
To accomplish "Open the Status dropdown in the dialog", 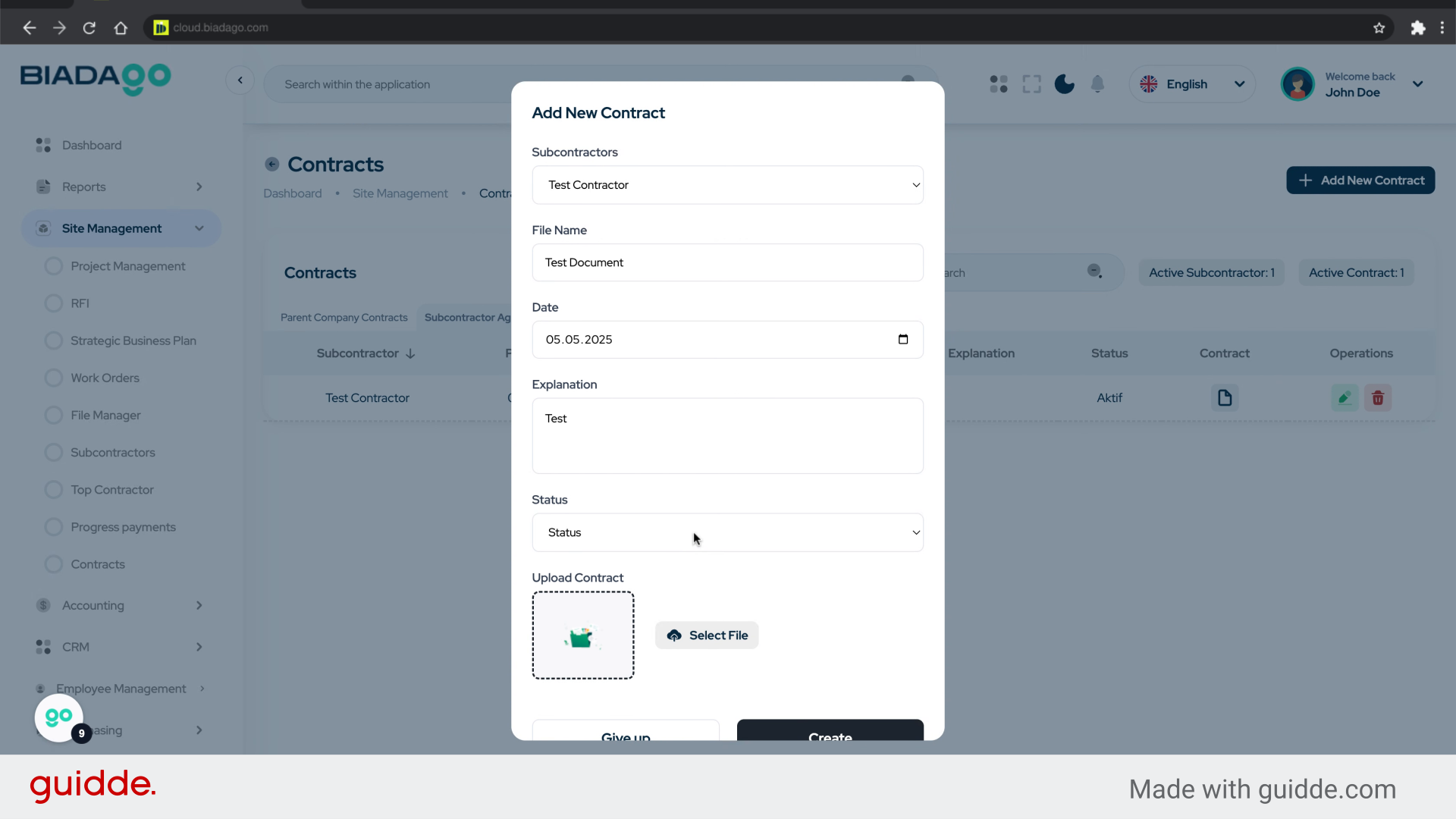I will tap(727, 532).
